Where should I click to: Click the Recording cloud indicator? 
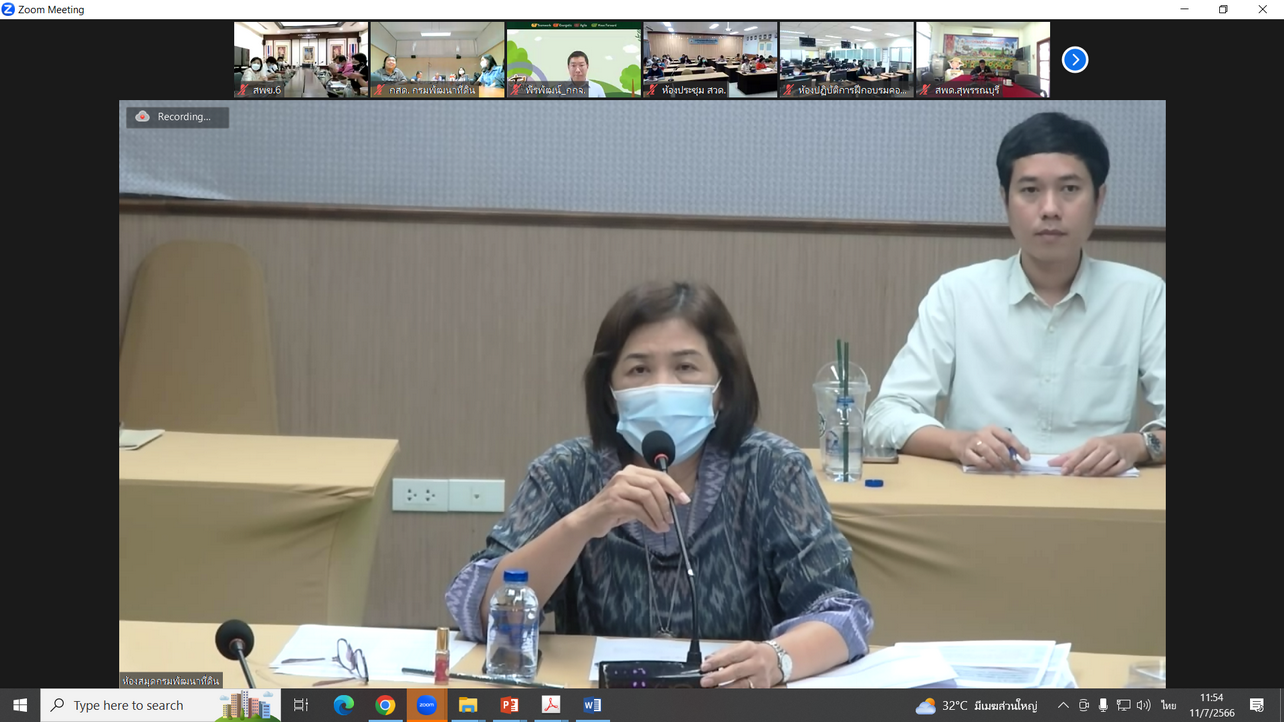tap(177, 117)
